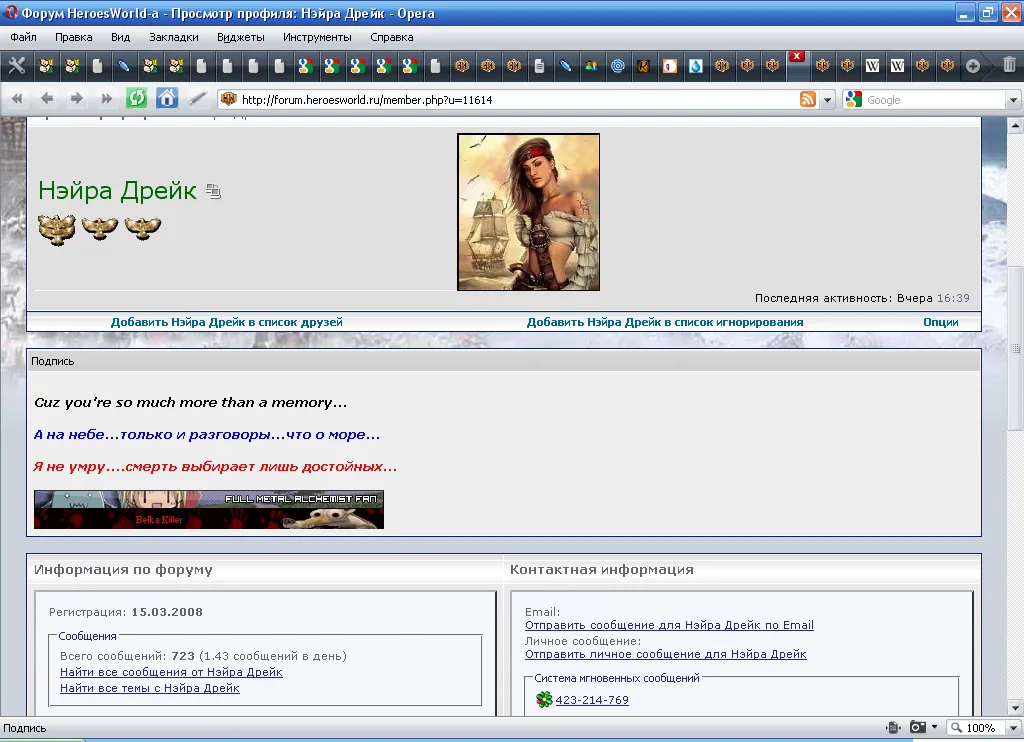Open the camera icon dropdown arrow
The width and height of the screenshot is (1024, 742).
tap(935, 728)
